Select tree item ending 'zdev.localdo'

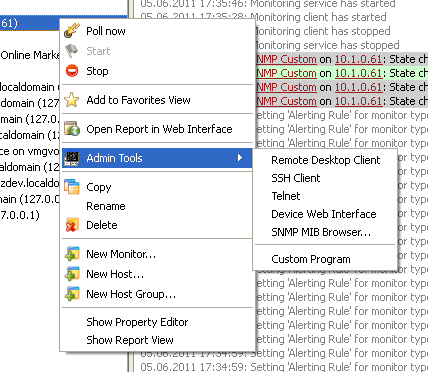(x=30, y=183)
